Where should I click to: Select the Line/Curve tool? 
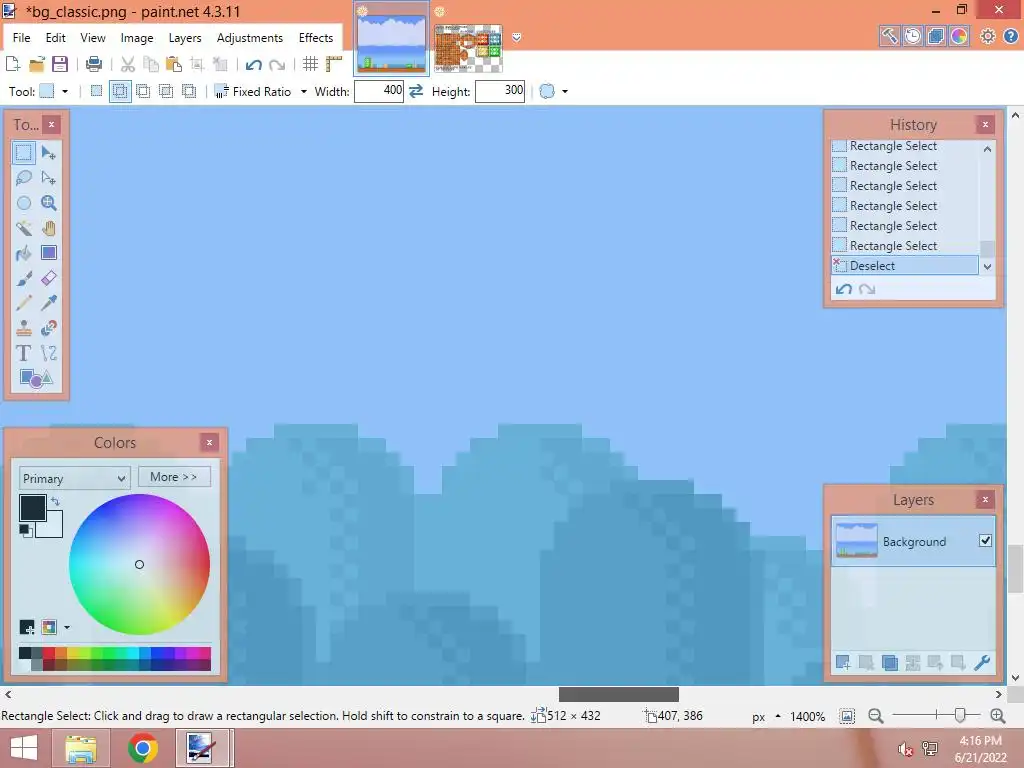coord(48,353)
